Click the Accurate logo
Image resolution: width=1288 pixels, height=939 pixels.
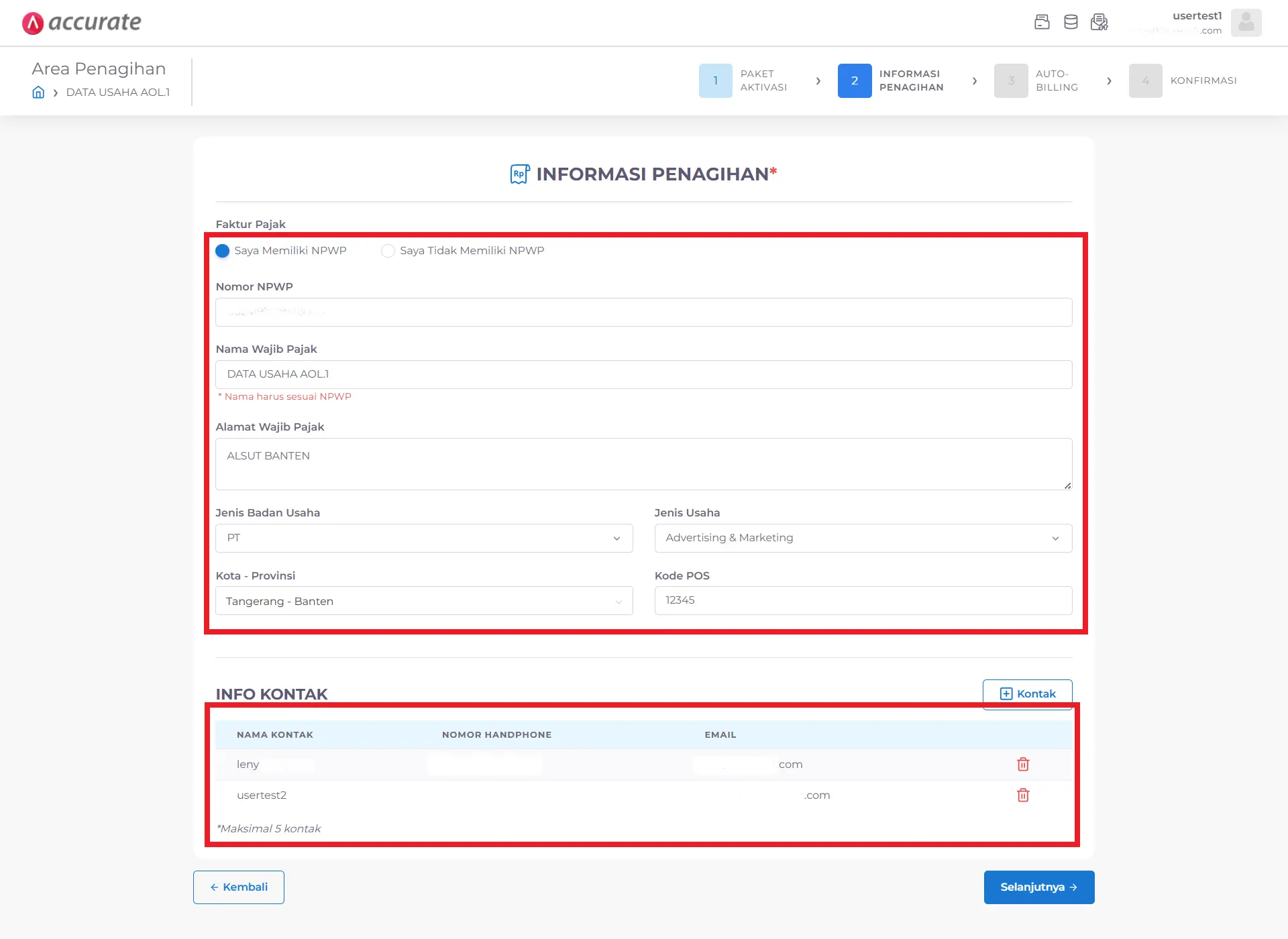pos(81,23)
